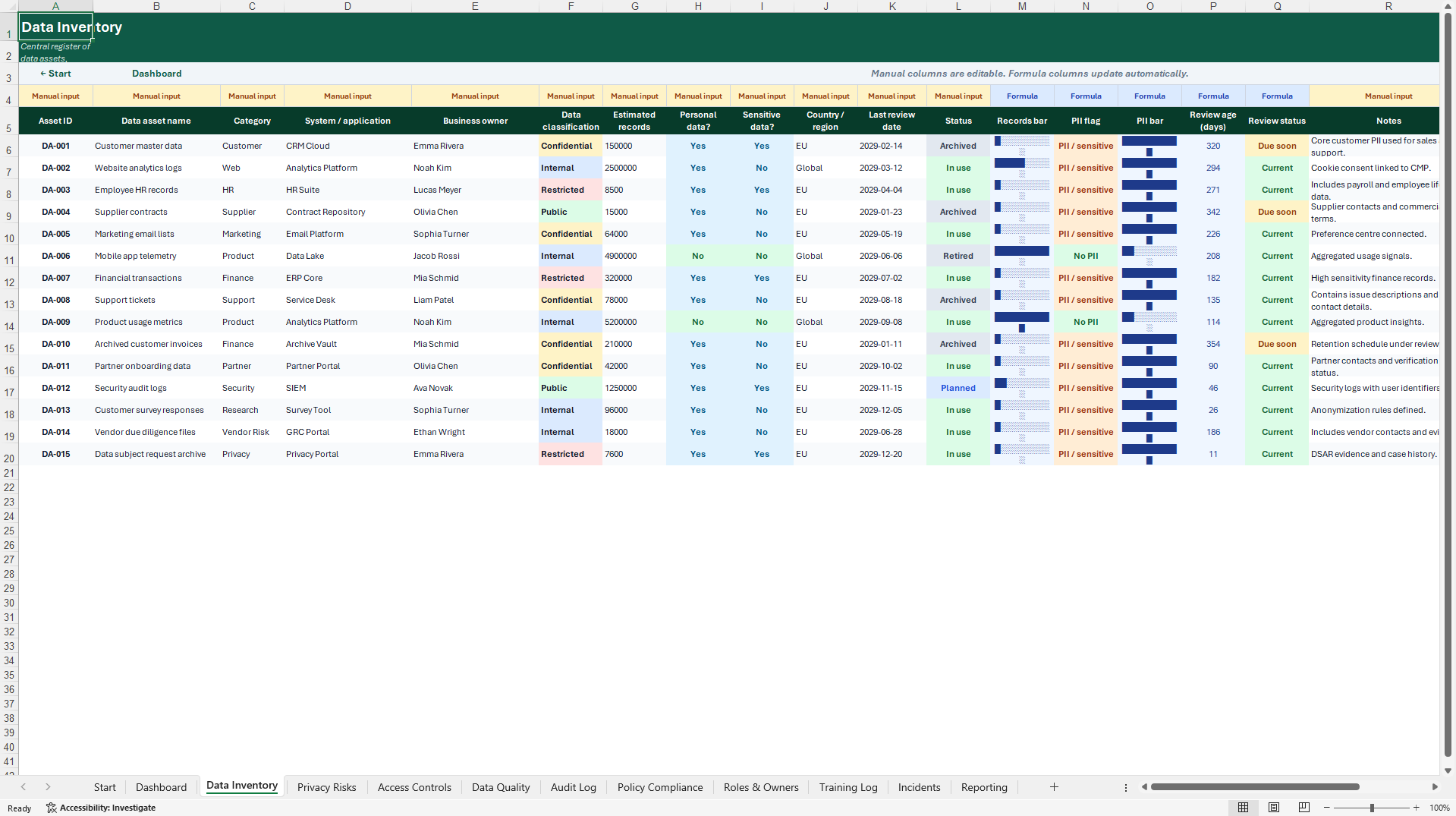Select DA-006 'Retired' status cell
The height and width of the screenshot is (816, 1456).
point(958,256)
